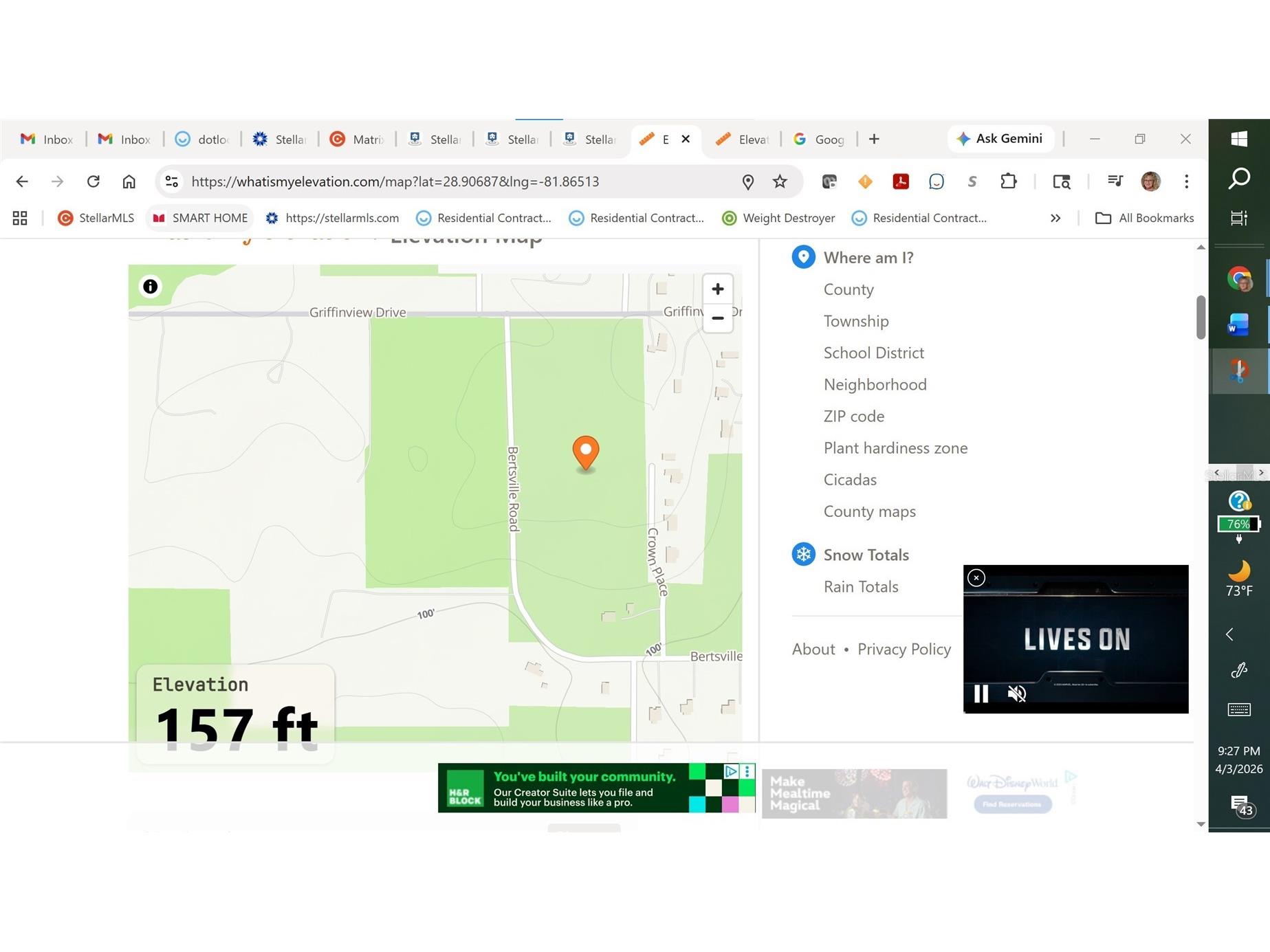The image size is (1270, 952).
Task: Open the ZIP code link
Action: coord(854,416)
